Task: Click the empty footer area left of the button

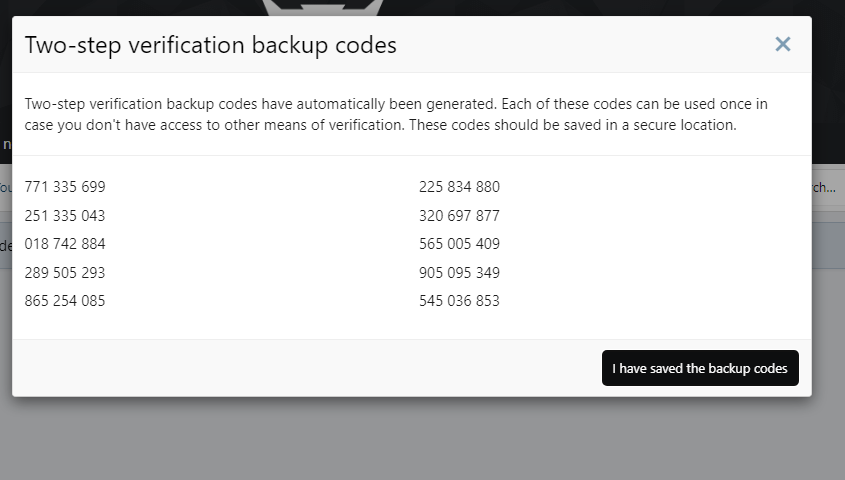Action: point(307,368)
